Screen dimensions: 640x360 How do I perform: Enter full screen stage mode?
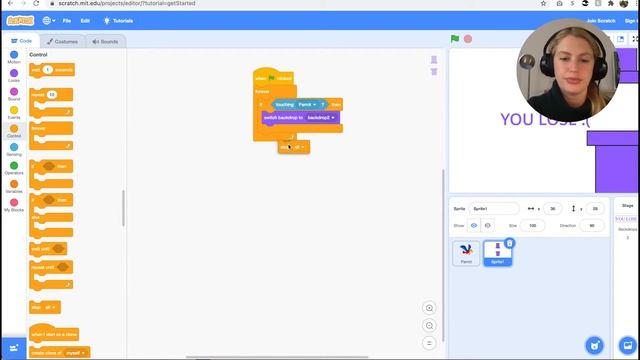click(x=635, y=39)
